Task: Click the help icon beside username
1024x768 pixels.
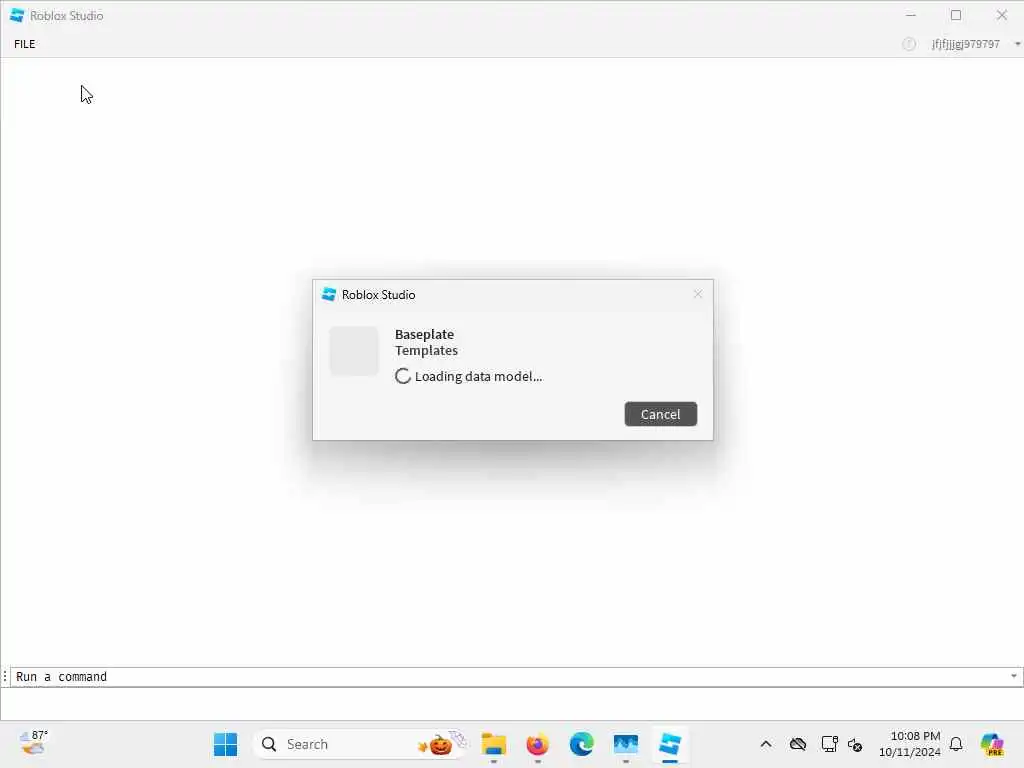Action: coord(908,44)
